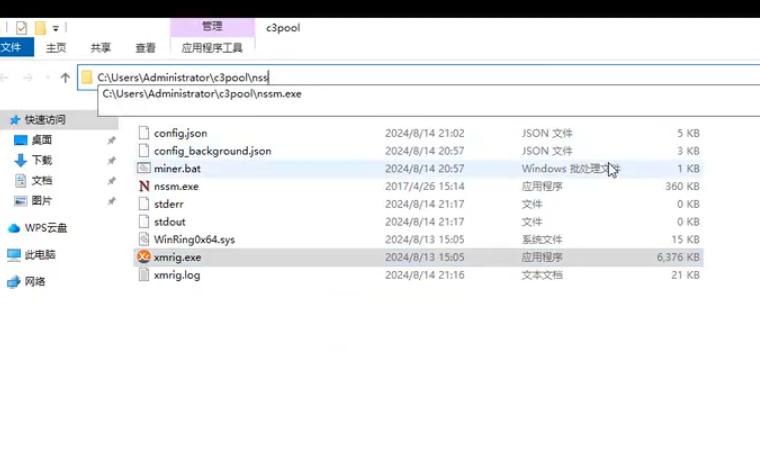Click the orange XMRig icon of xmrig.exe
Viewport: 760px width, 463px height.
pos(143,257)
